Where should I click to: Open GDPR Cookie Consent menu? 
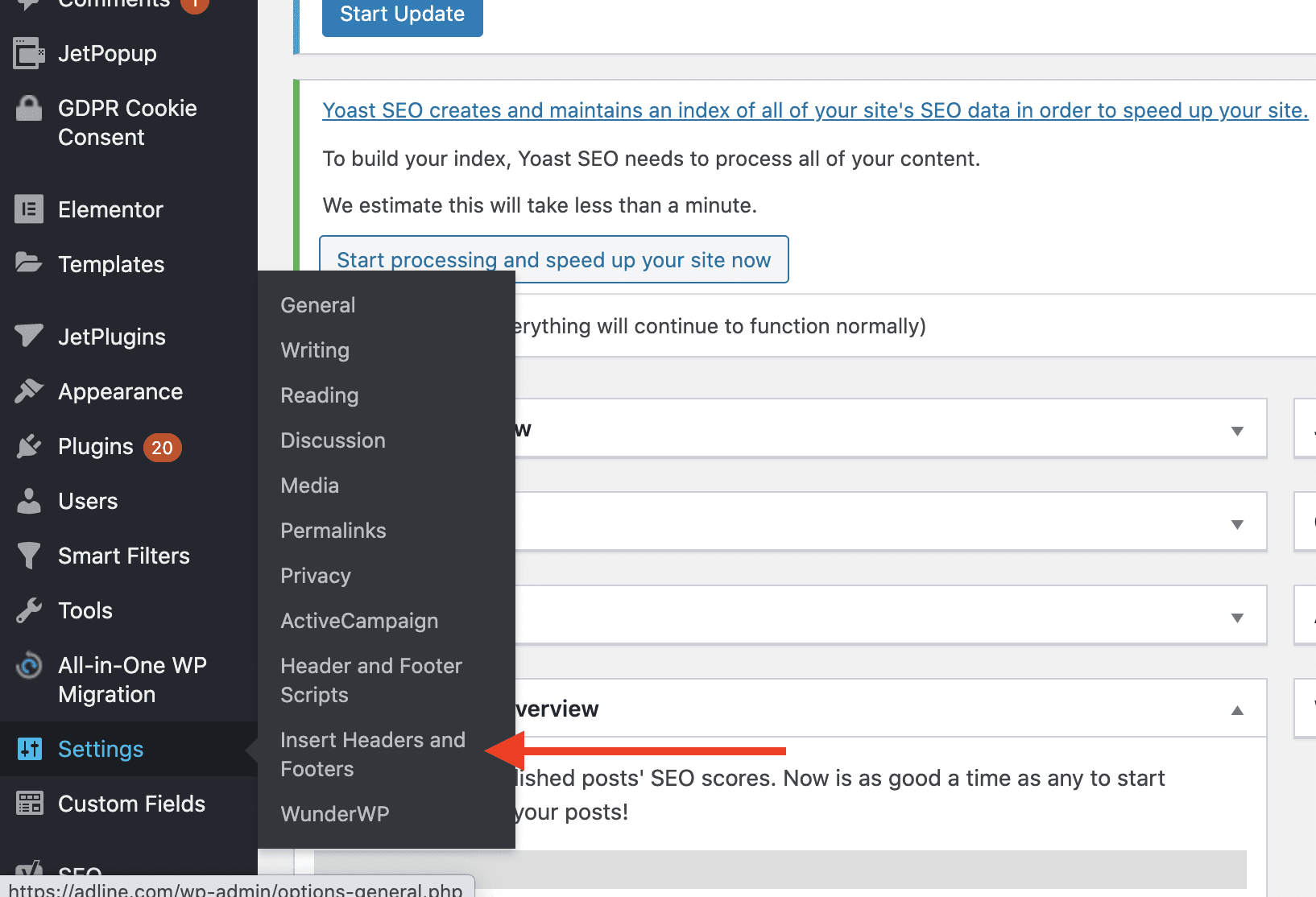[129, 122]
